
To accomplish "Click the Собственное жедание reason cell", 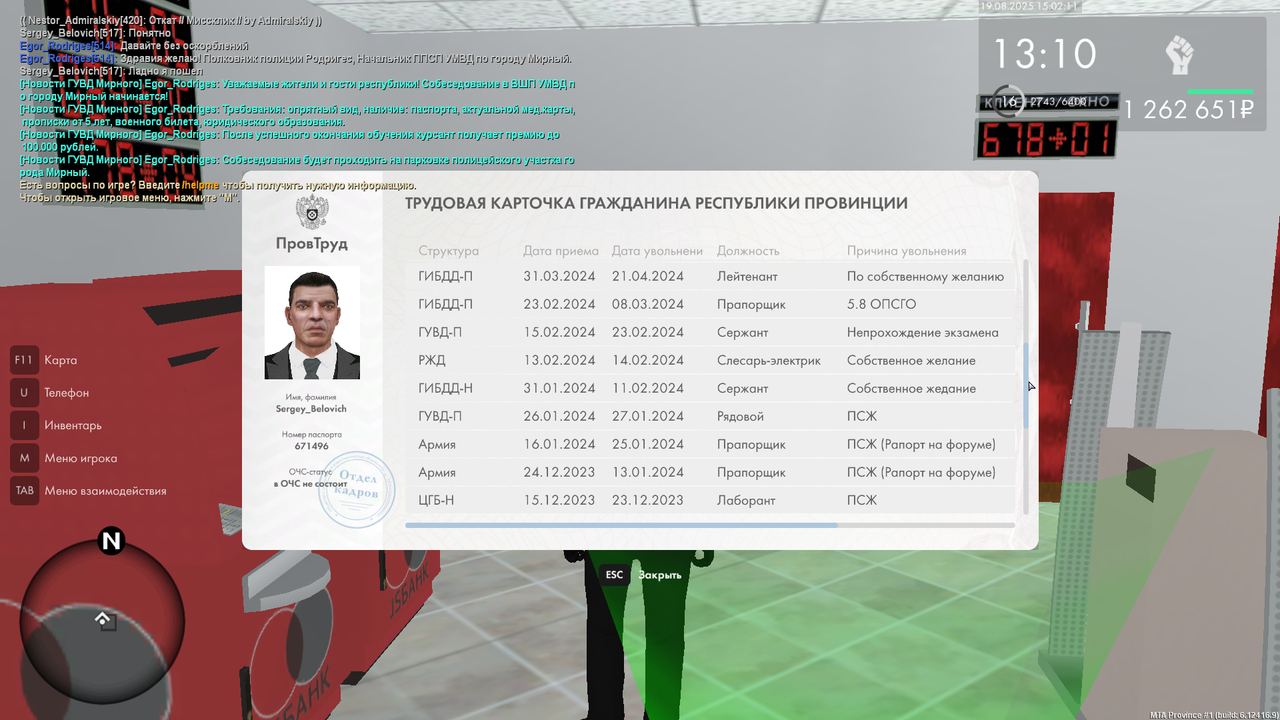I will click(x=911, y=388).
